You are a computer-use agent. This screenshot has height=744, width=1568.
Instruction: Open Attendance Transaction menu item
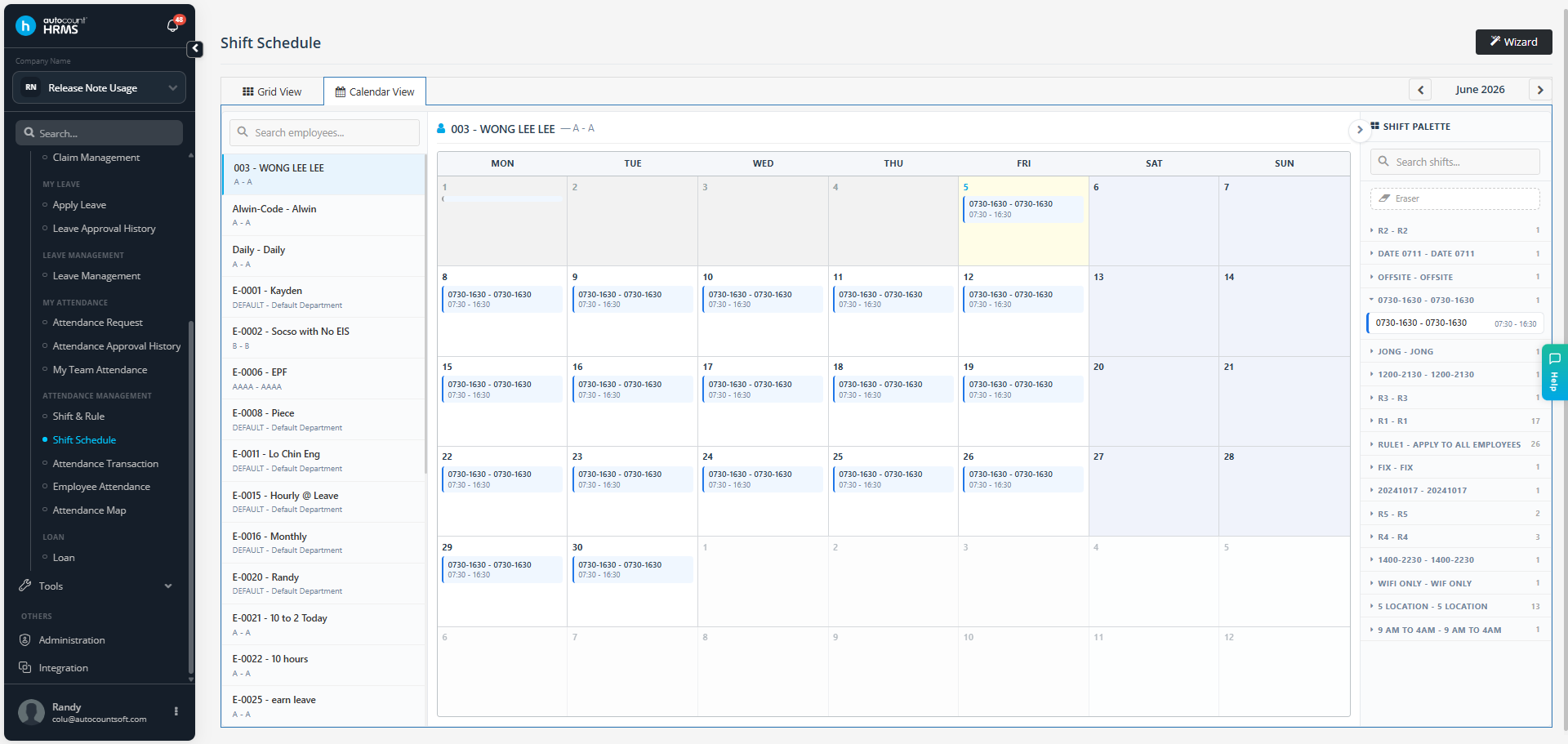tap(105, 464)
